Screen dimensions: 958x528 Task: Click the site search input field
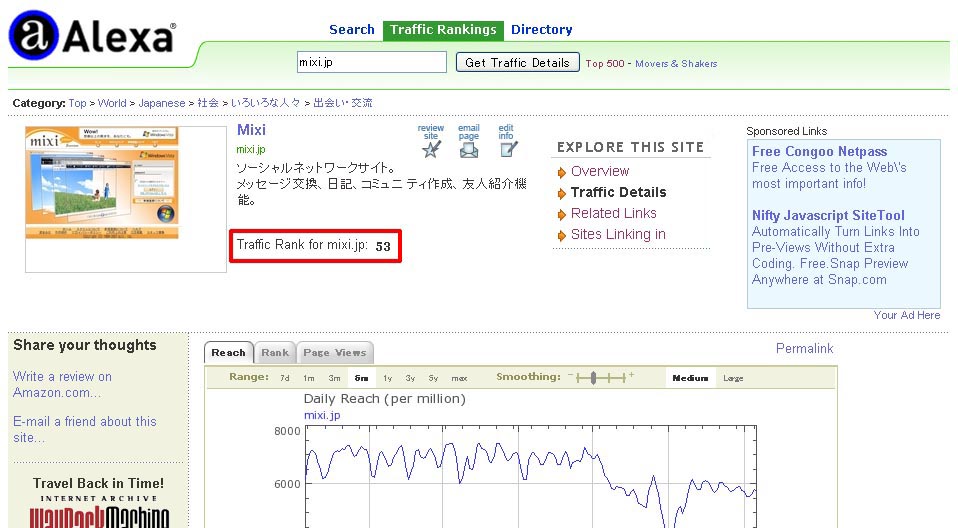pos(371,62)
